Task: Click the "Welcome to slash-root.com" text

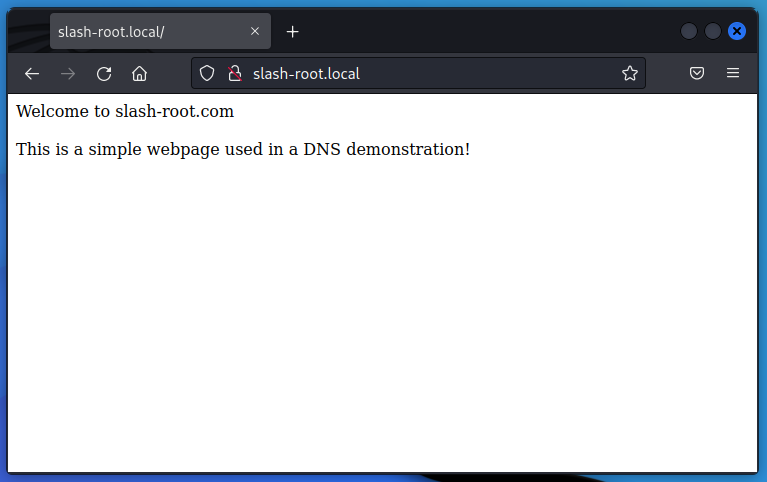Action: point(125,111)
